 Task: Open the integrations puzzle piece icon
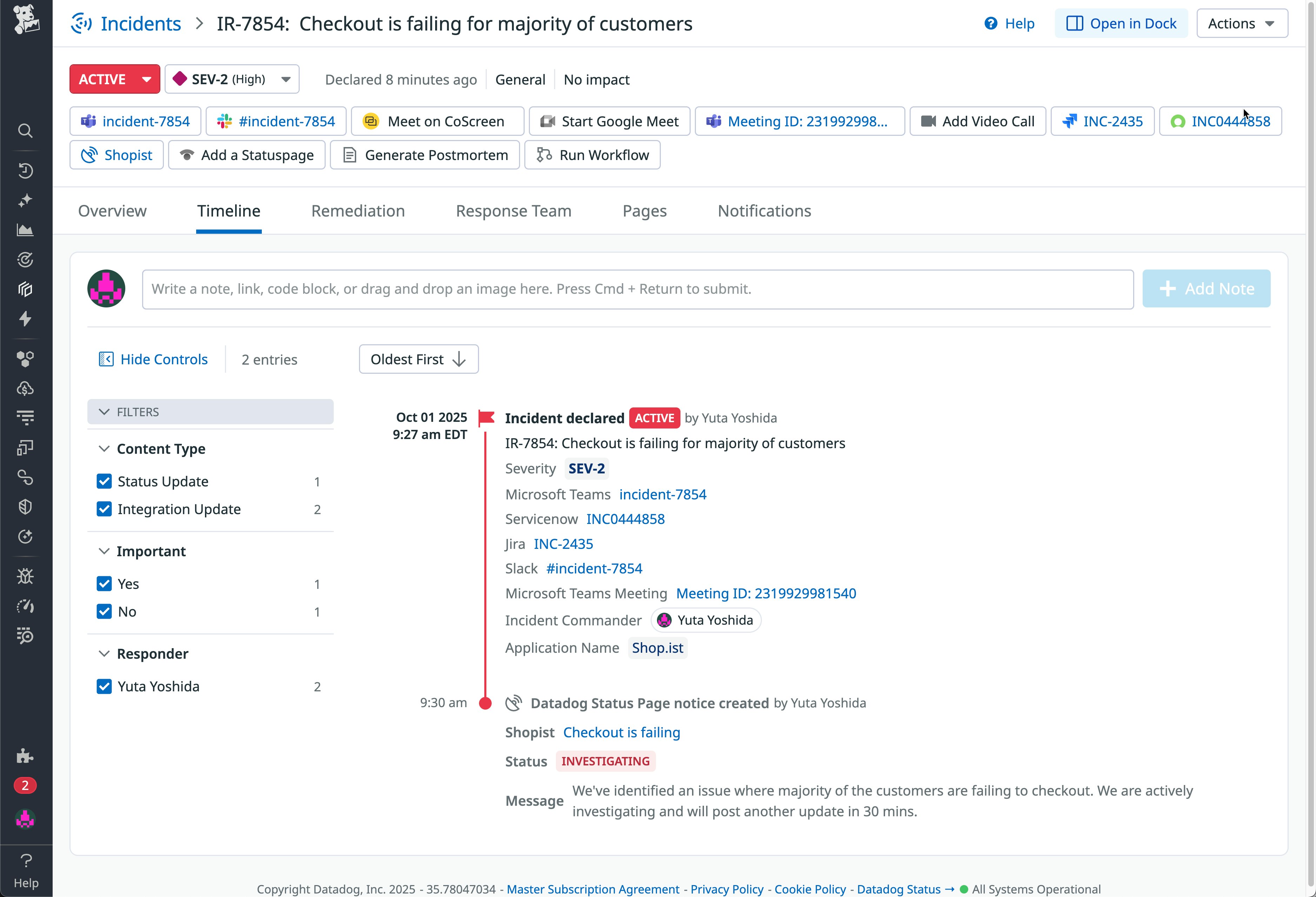coord(25,756)
